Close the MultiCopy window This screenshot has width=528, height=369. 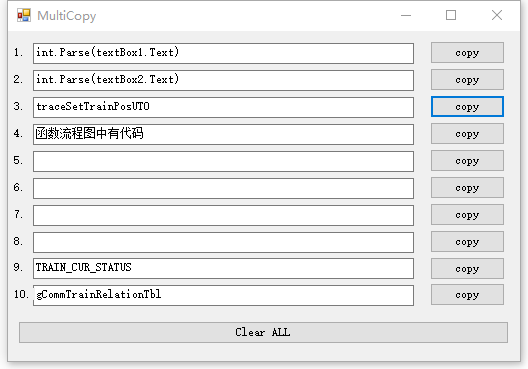click(497, 15)
